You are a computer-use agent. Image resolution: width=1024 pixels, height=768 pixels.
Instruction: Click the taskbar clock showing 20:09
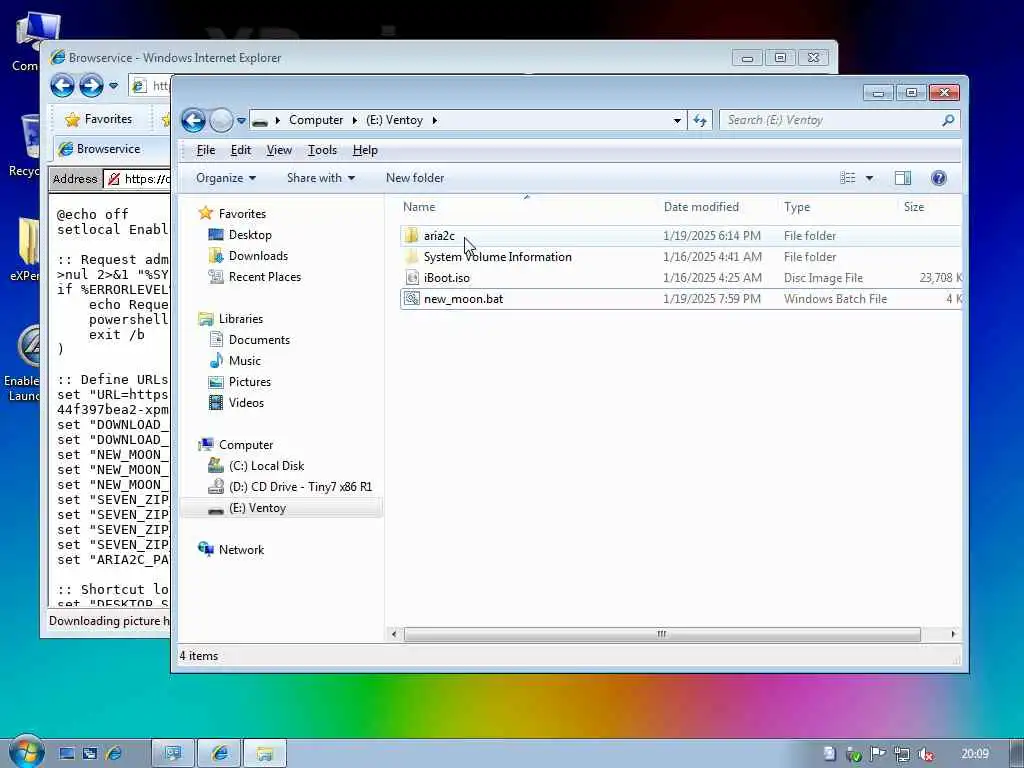[974, 754]
